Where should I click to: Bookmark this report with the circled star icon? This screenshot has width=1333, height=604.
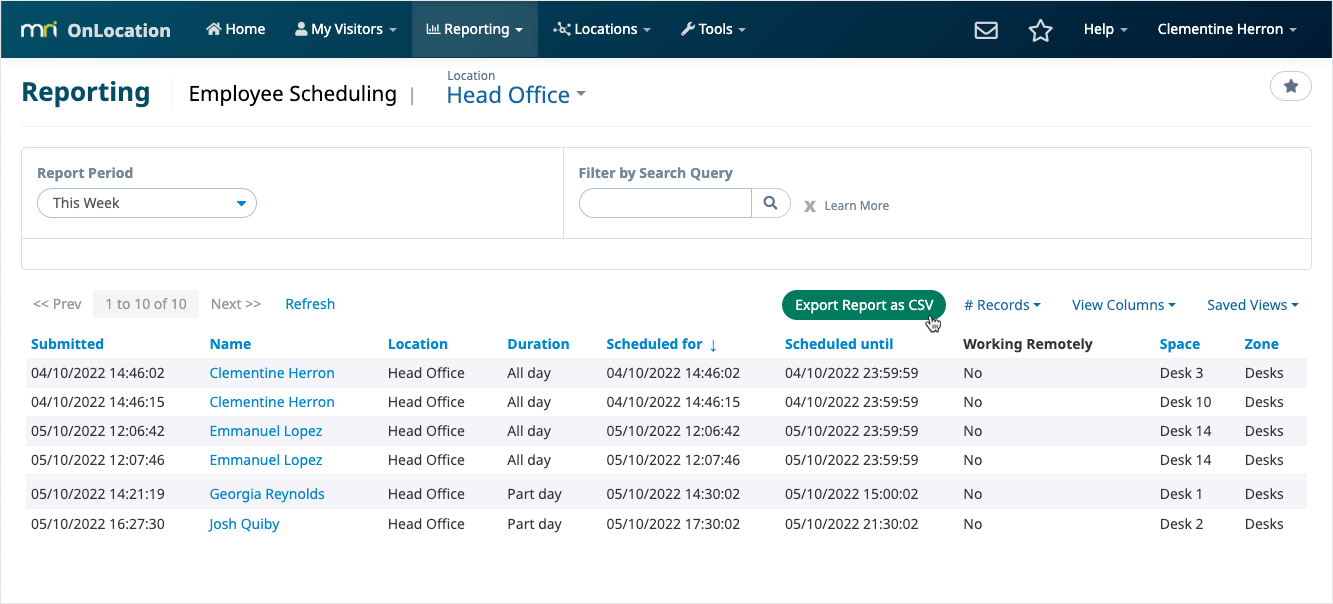1290,86
